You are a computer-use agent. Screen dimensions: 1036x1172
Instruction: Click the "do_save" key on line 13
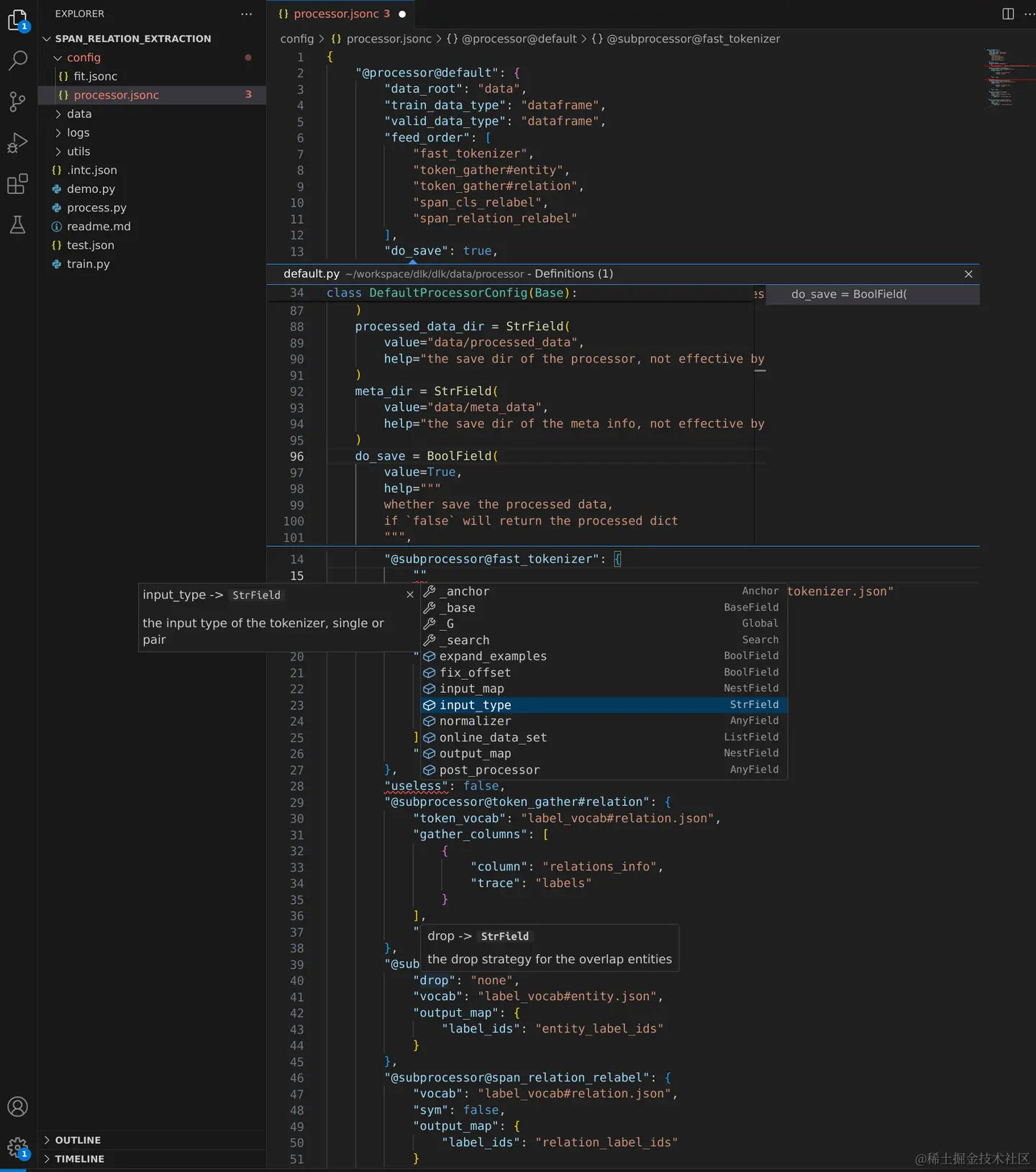pyautogui.click(x=417, y=251)
